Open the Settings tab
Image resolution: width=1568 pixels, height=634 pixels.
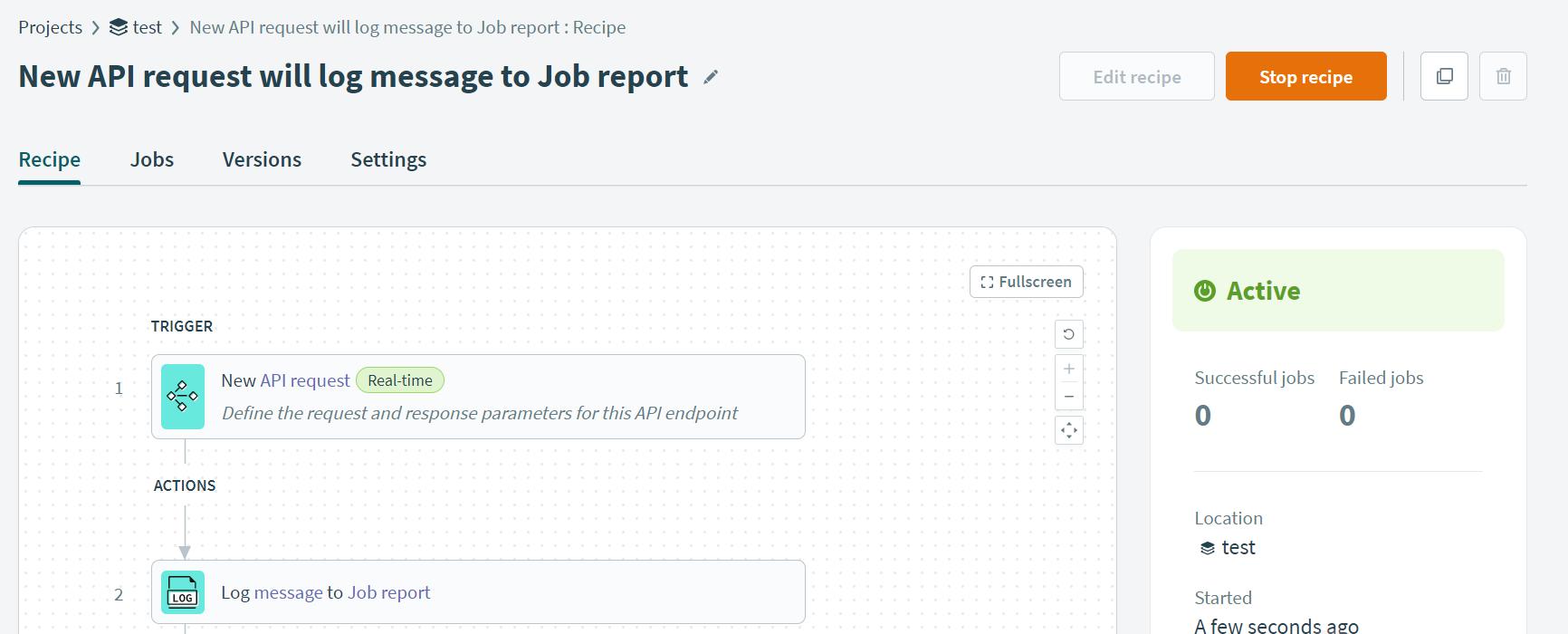(x=388, y=159)
